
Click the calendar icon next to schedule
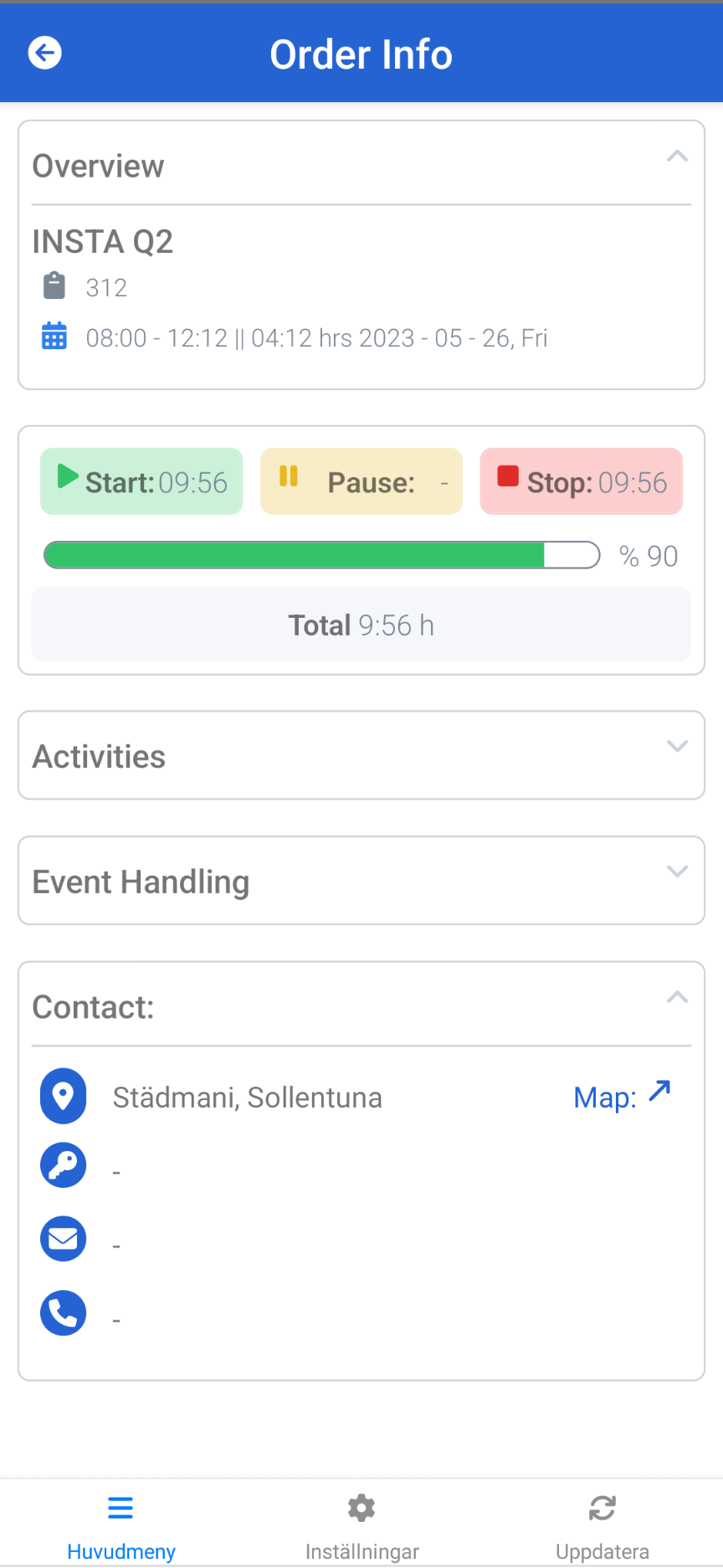click(x=54, y=336)
